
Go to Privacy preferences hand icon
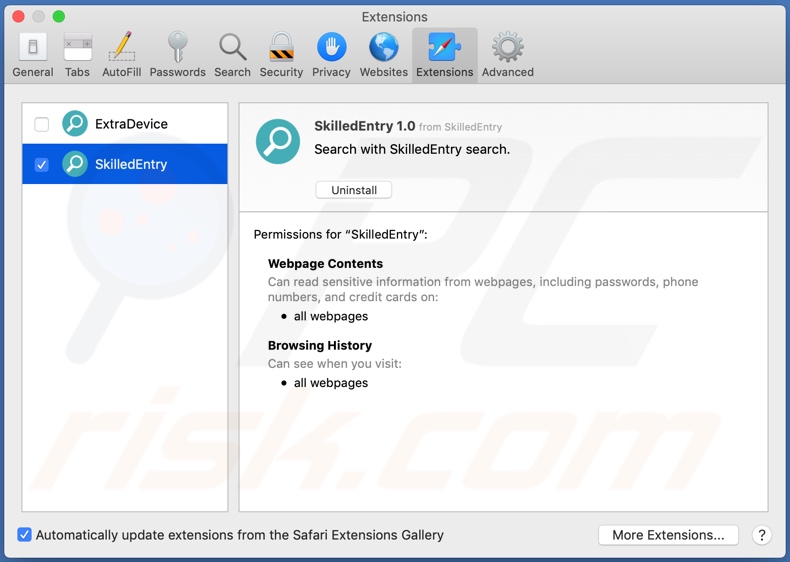pyautogui.click(x=331, y=55)
